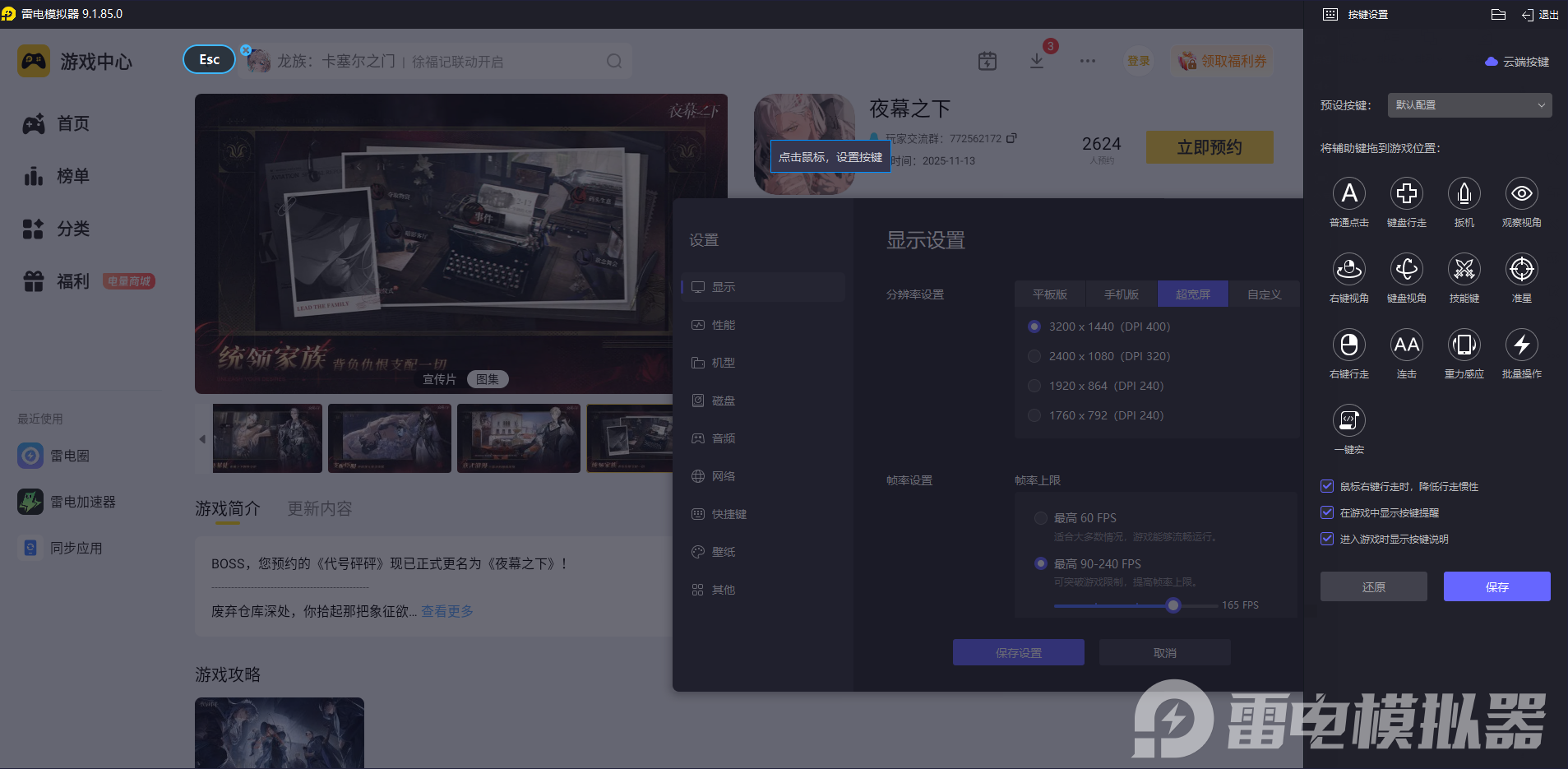The width and height of the screenshot is (1568, 769).
Task: Open the calendar icon in the top bar
Action: [x=988, y=61]
